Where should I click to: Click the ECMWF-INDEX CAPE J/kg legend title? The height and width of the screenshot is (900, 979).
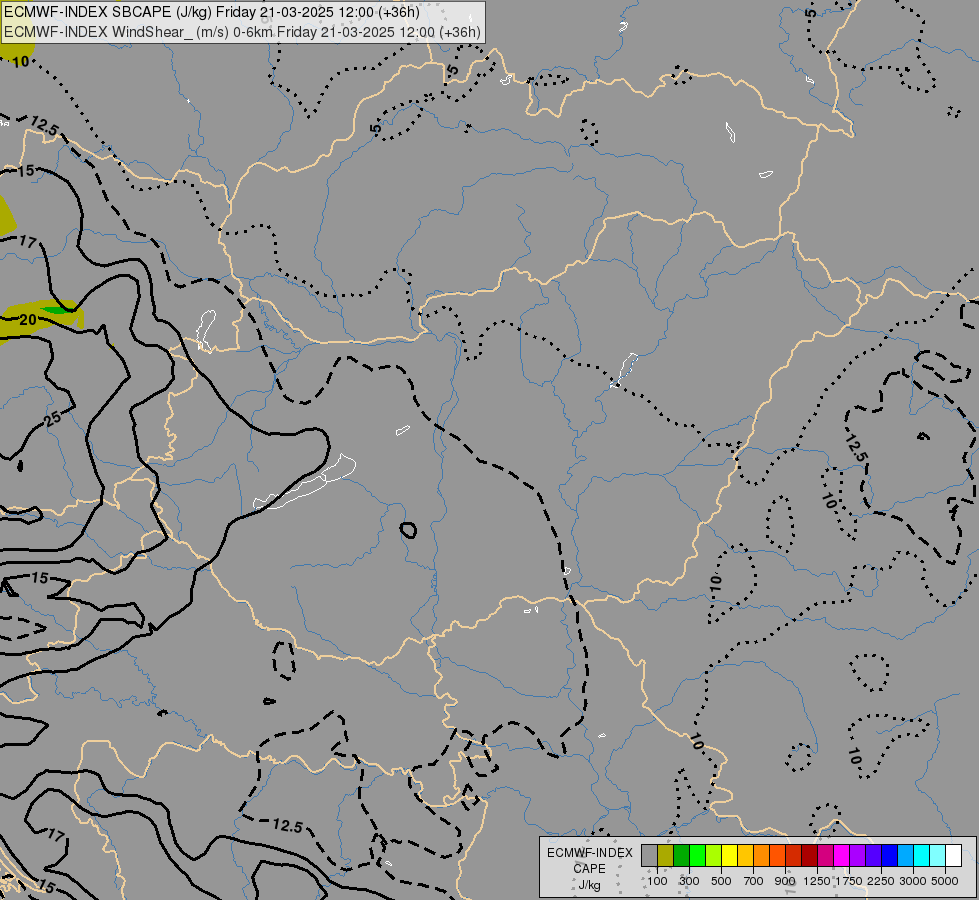[x=589, y=869]
